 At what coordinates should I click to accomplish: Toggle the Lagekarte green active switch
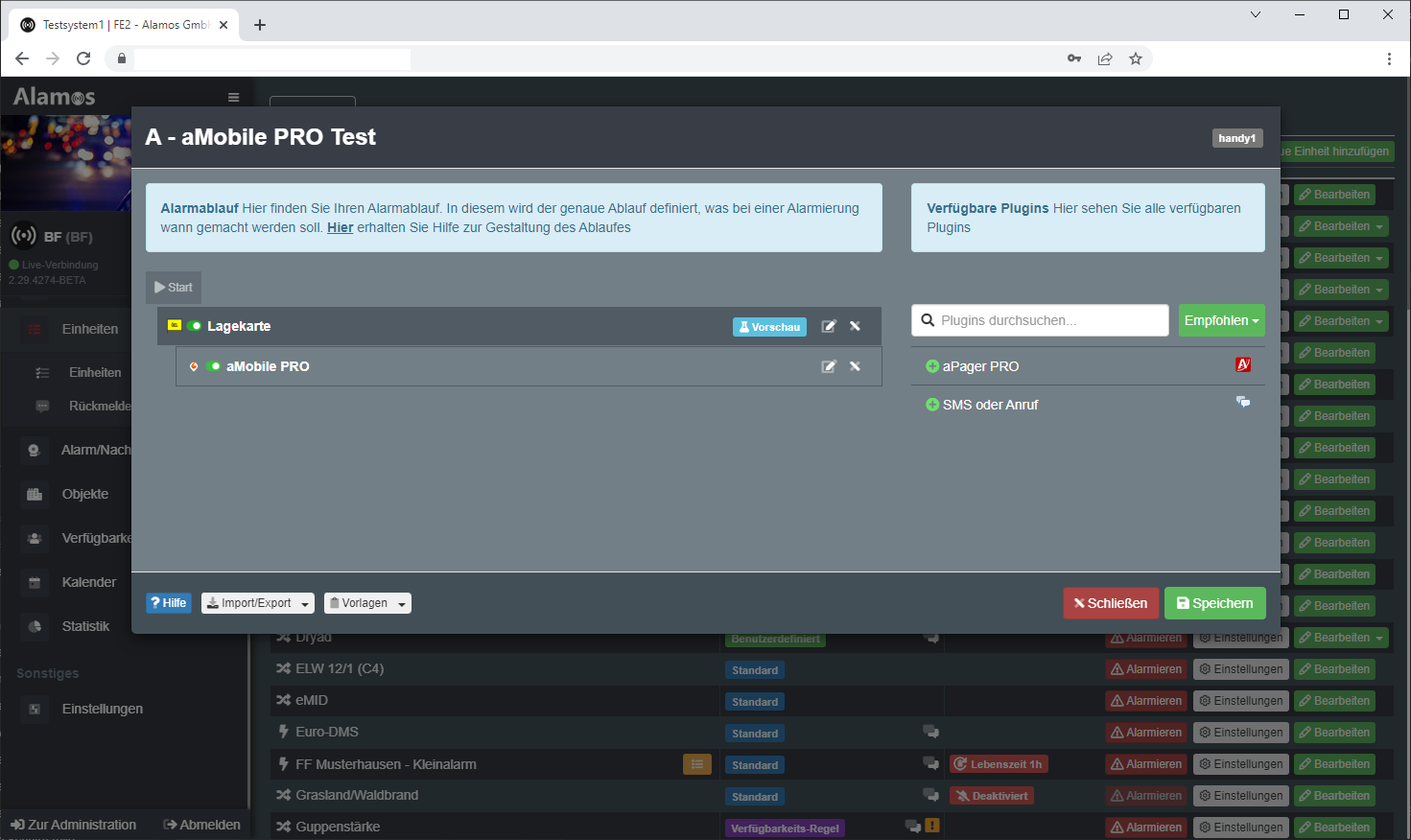coord(195,326)
